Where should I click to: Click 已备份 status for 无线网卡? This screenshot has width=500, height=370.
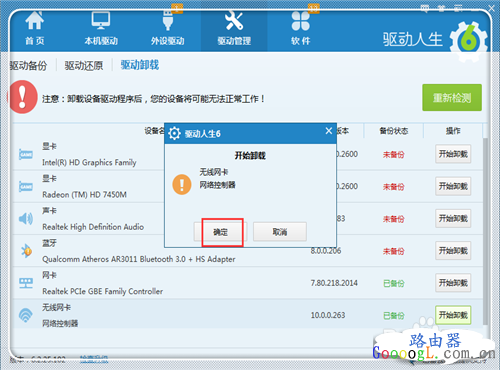pos(393,316)
